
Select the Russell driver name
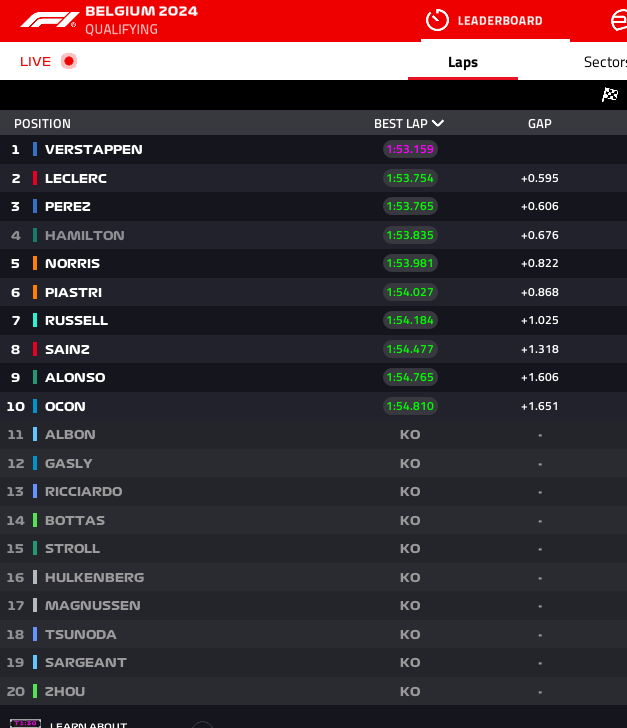tap(76, 320)
